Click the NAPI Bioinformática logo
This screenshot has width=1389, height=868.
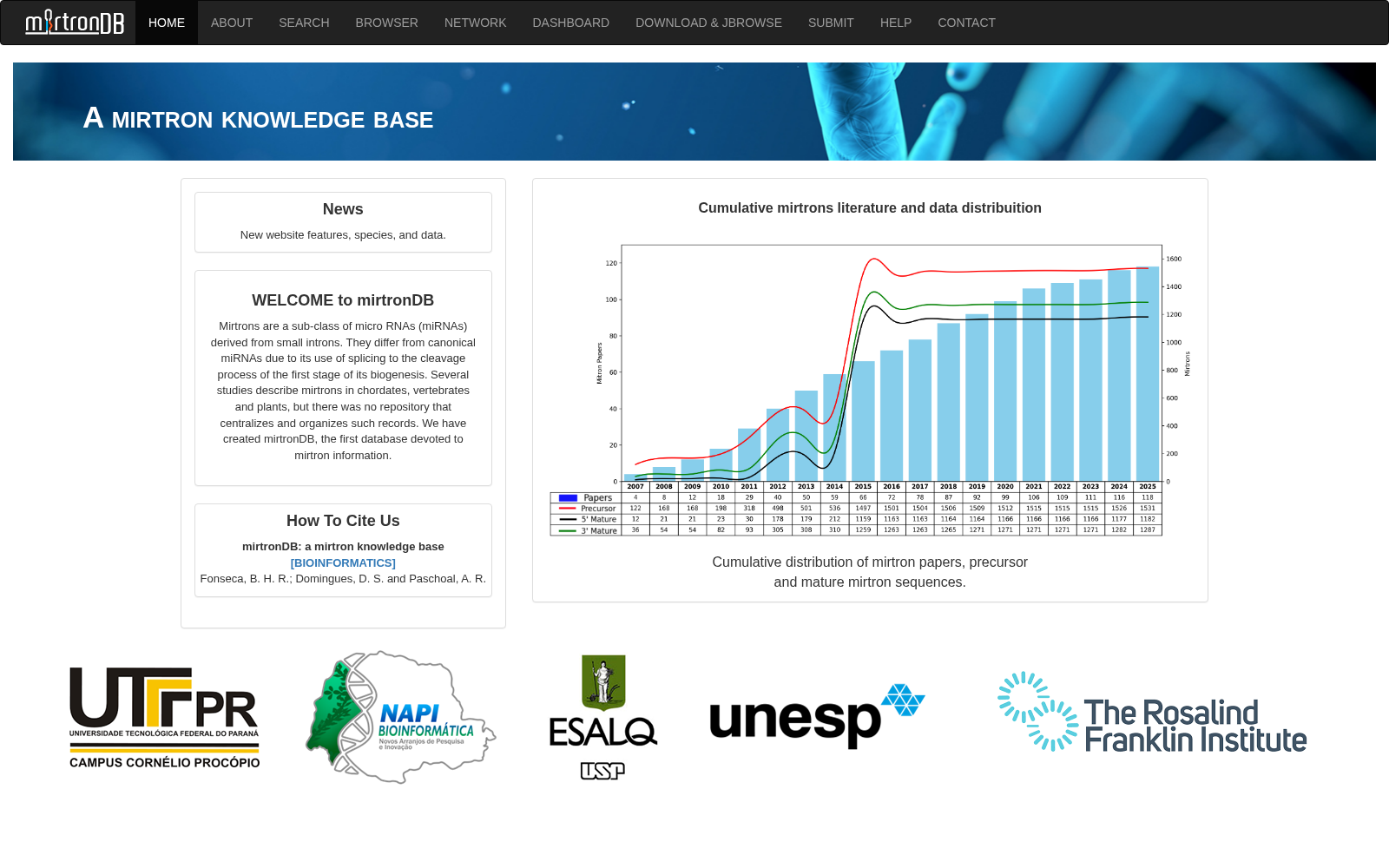tap(400, 717)
